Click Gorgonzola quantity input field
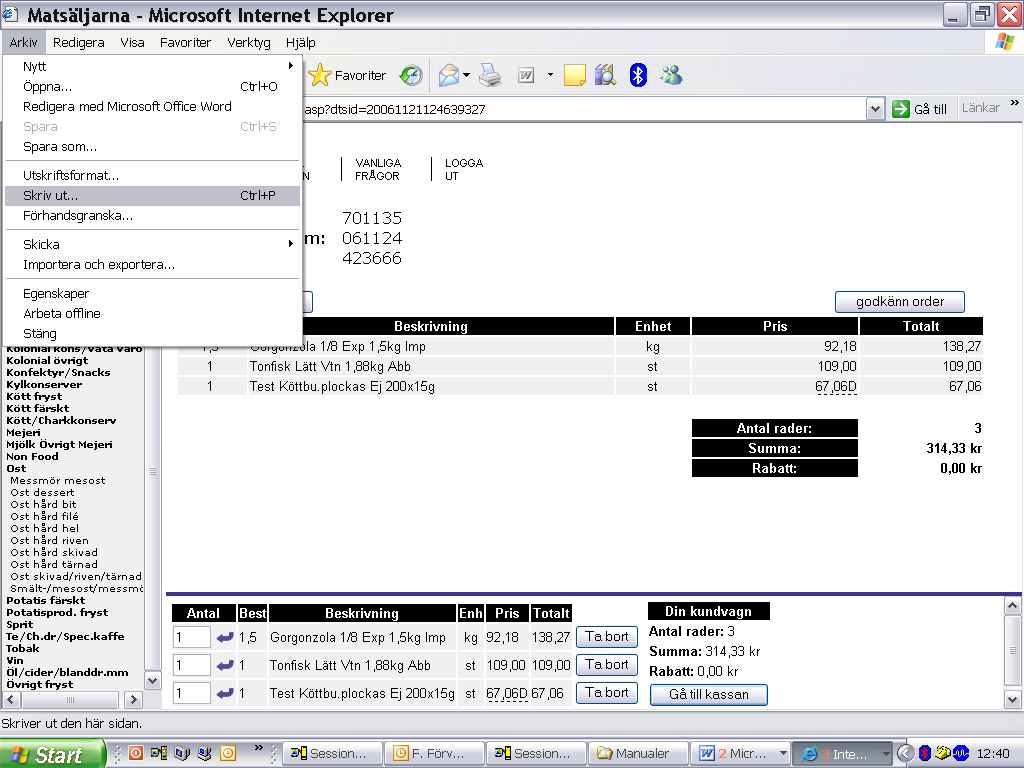Image resolution: width=1024 pixels, height=768 pixels. 192,637
